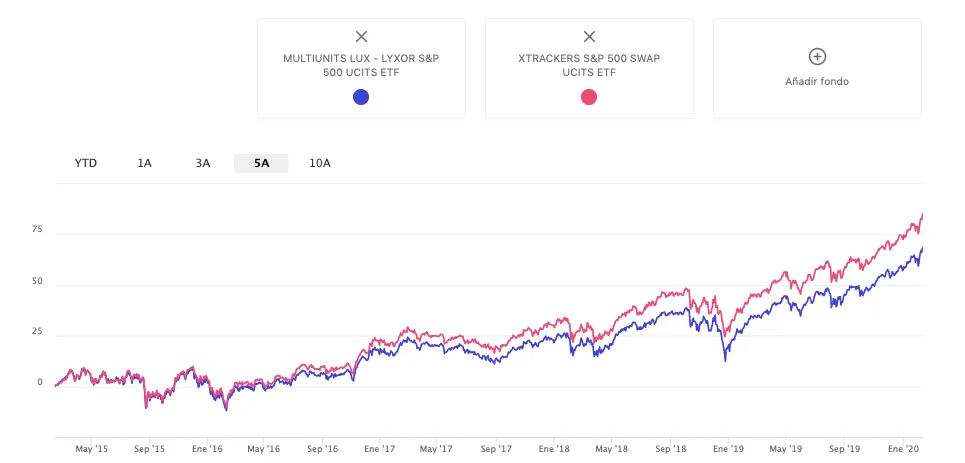965x463 pixels.
Task: Click the 50 value on y-axis
Action: (x=37, y=281)
